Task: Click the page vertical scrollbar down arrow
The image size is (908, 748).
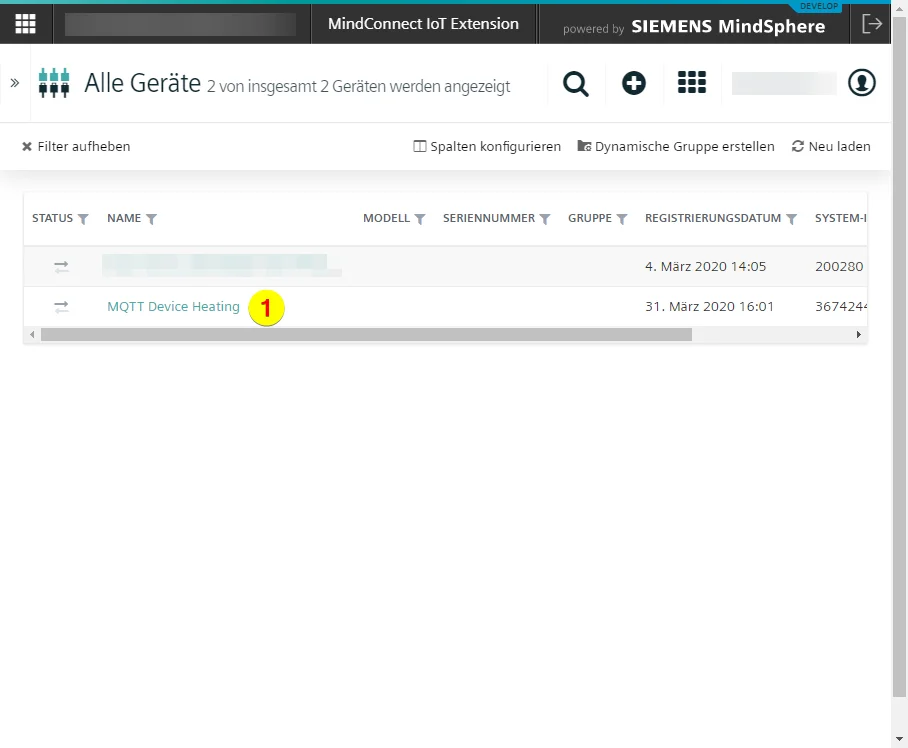Action: click(899, 739)
